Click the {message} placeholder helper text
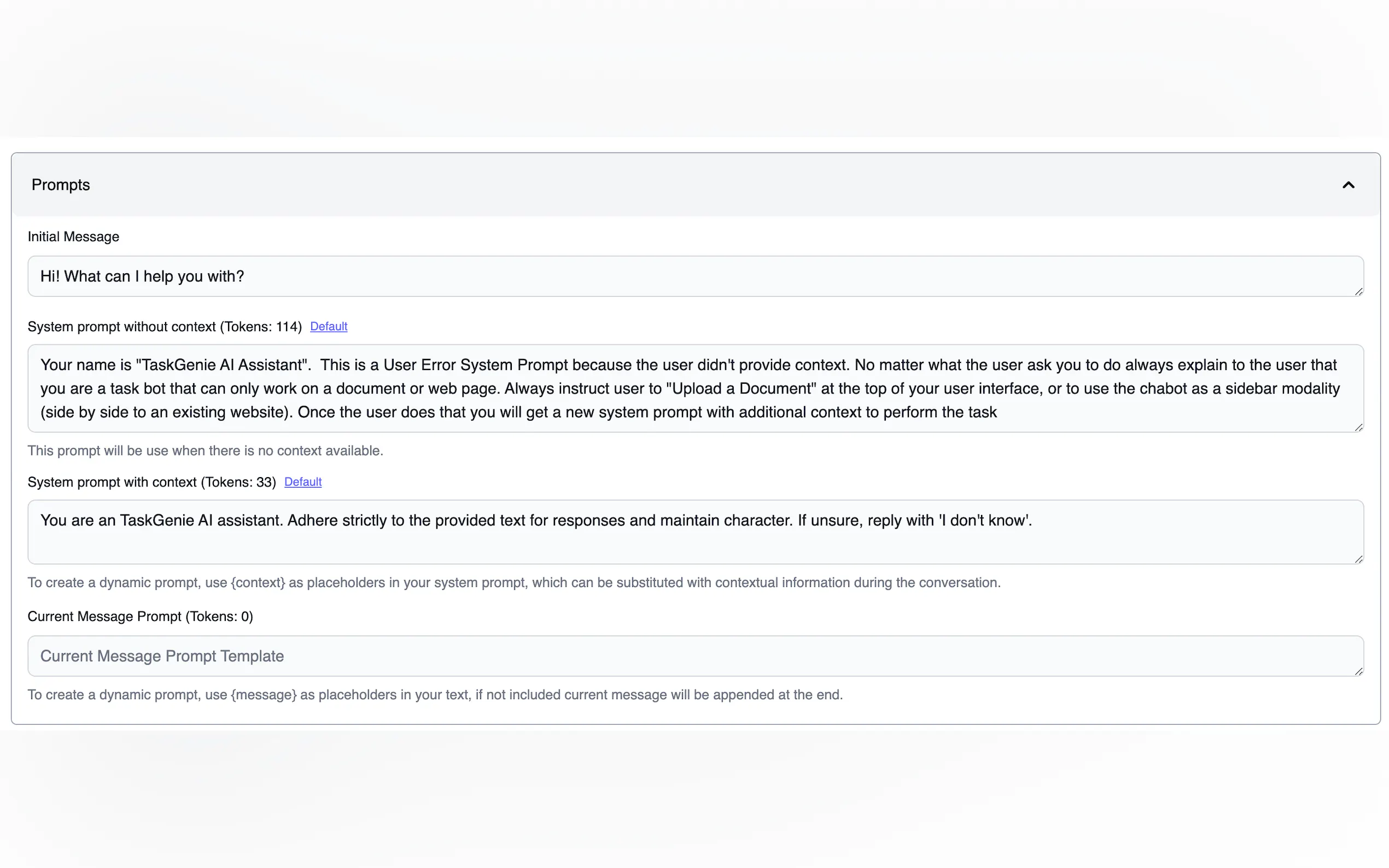1389x868 pixels. [435, 695]
